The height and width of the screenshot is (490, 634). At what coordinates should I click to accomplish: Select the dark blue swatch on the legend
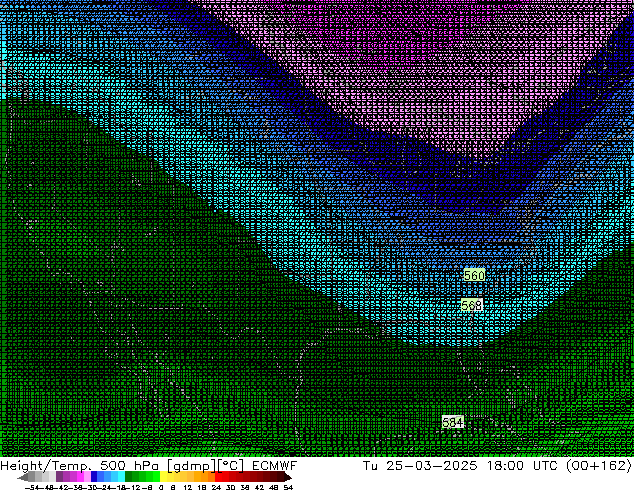pos(94,477)
